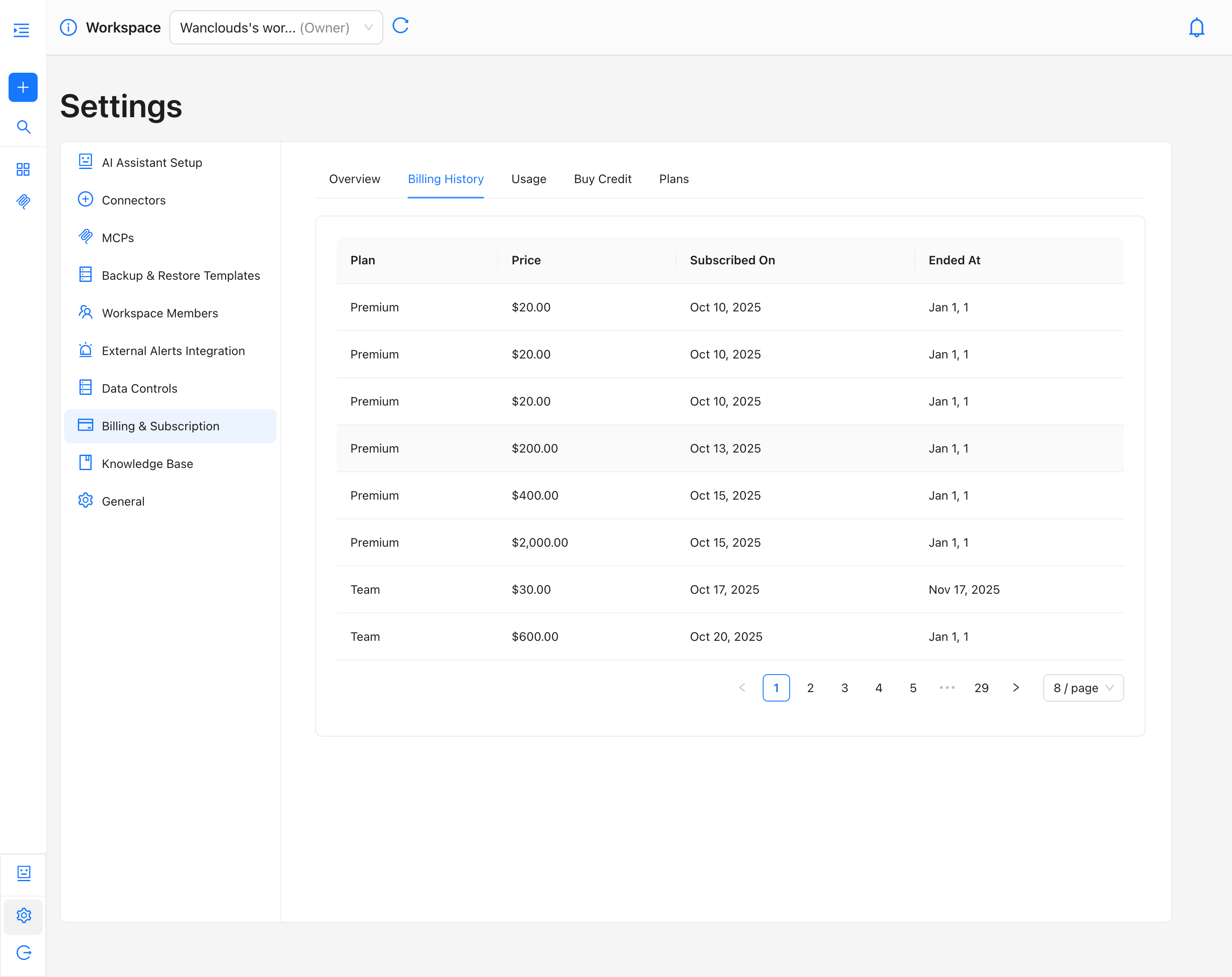Switch to the Usage tab
Image resolution: width=1232 pixels, height=977 pixels.
pyautogui.click(x=529, y=179)
